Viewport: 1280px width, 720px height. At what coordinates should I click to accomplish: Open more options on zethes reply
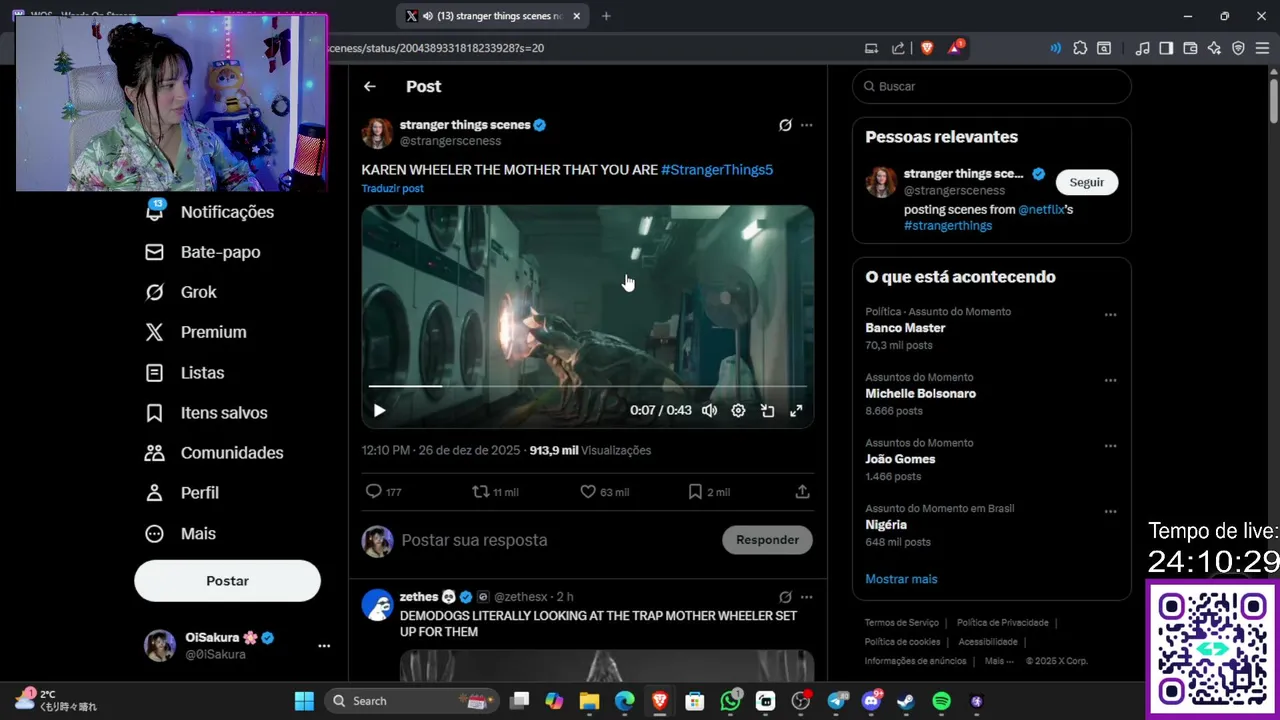[x=806, y=597]
